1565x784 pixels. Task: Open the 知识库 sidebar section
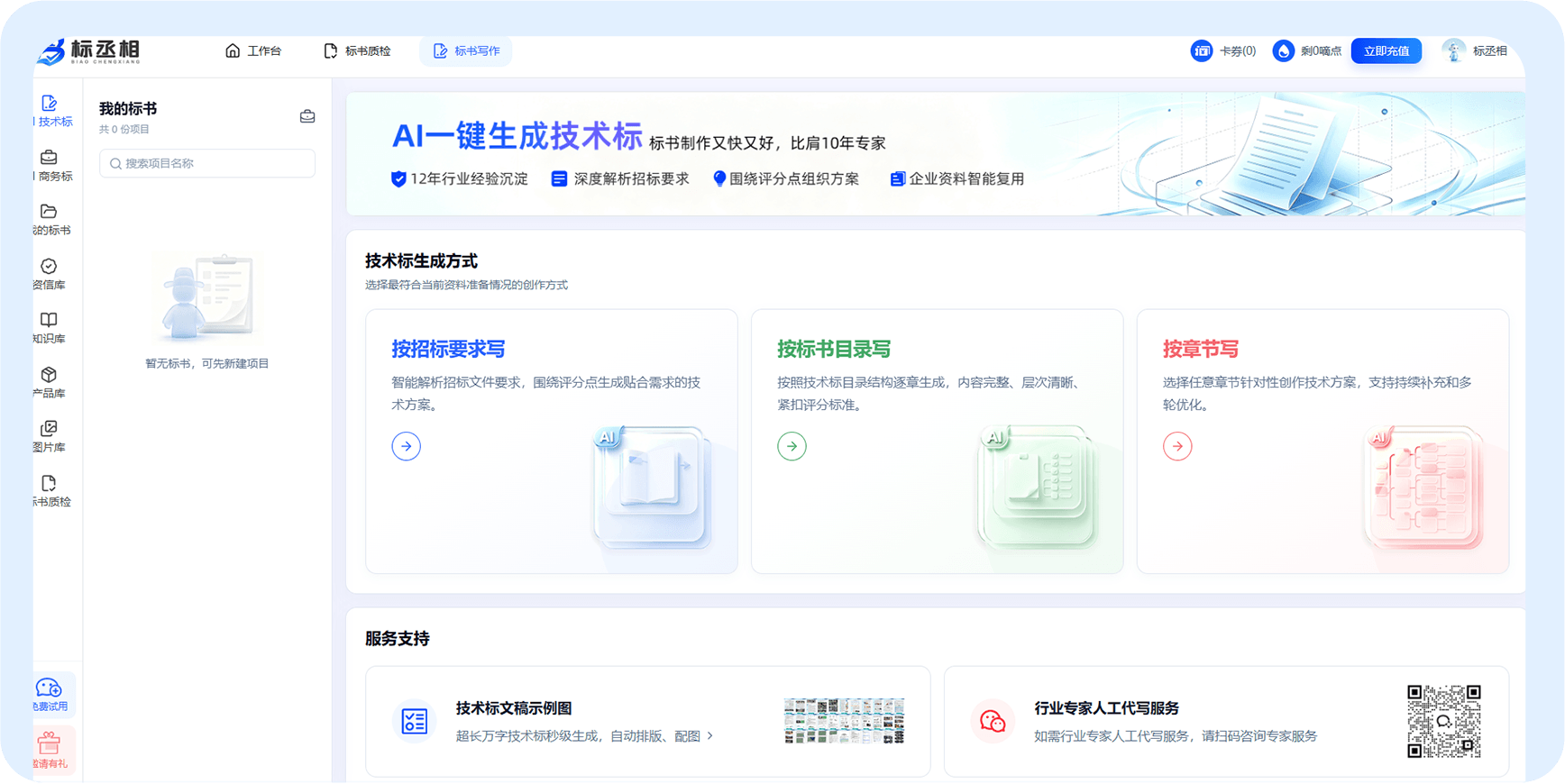point(50,328)
